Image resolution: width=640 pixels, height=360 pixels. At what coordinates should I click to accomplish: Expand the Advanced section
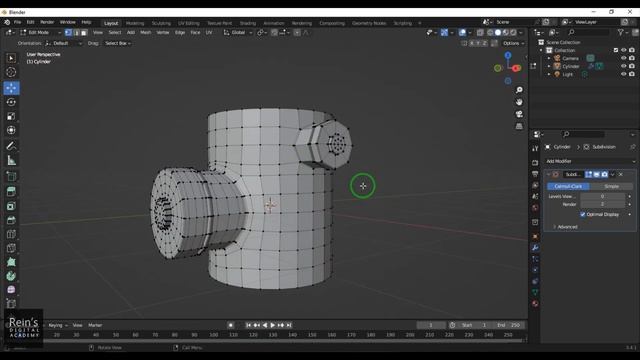[565, 227]
